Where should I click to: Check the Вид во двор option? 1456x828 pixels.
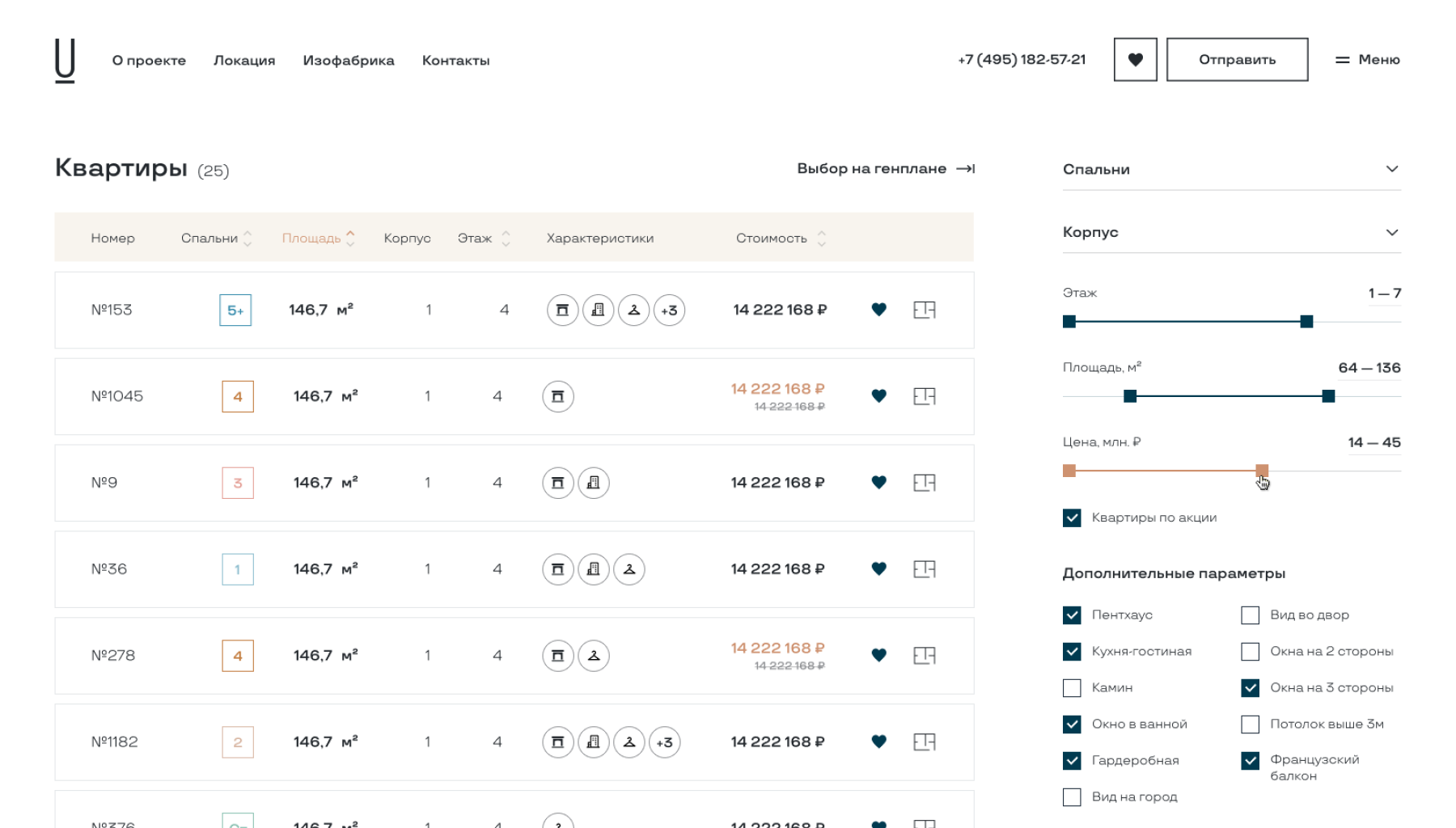pos(1250,615)
